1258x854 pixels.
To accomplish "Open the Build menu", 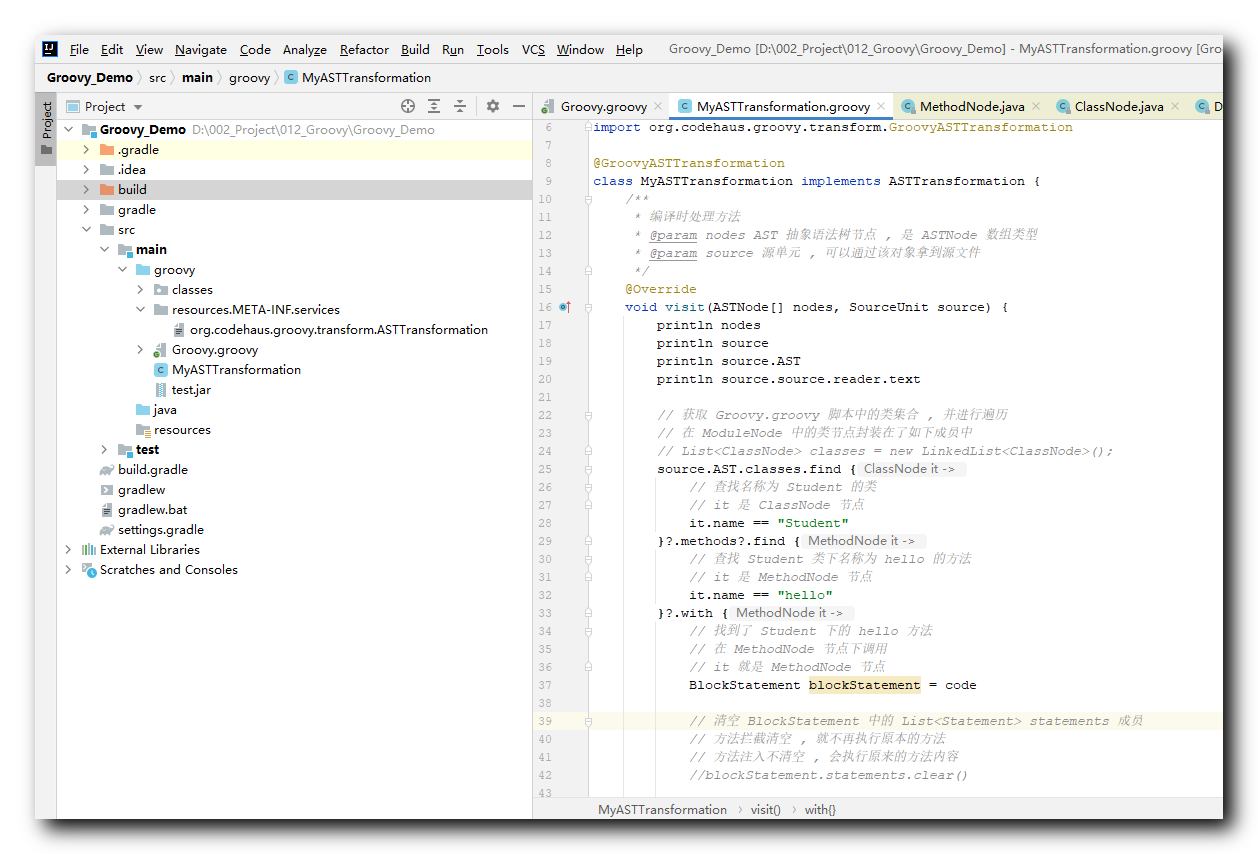I will [x=415, y=49].
